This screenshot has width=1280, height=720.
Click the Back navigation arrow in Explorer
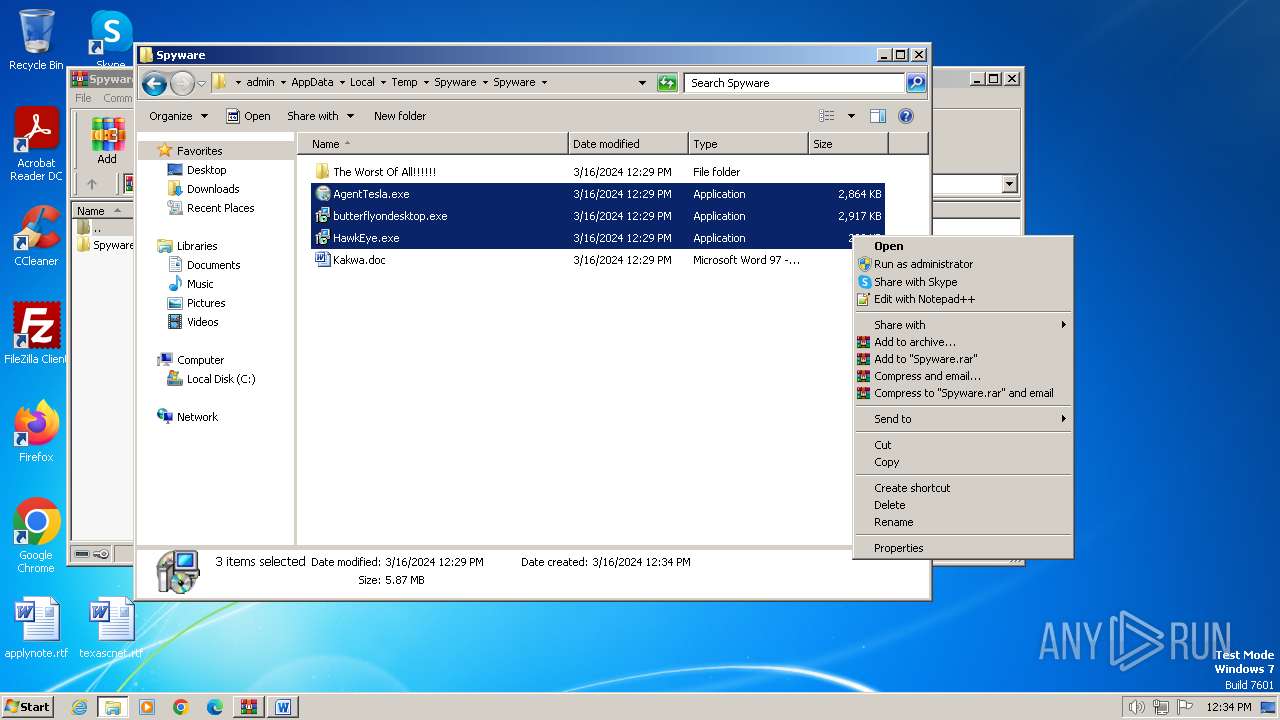click(154, 83)
